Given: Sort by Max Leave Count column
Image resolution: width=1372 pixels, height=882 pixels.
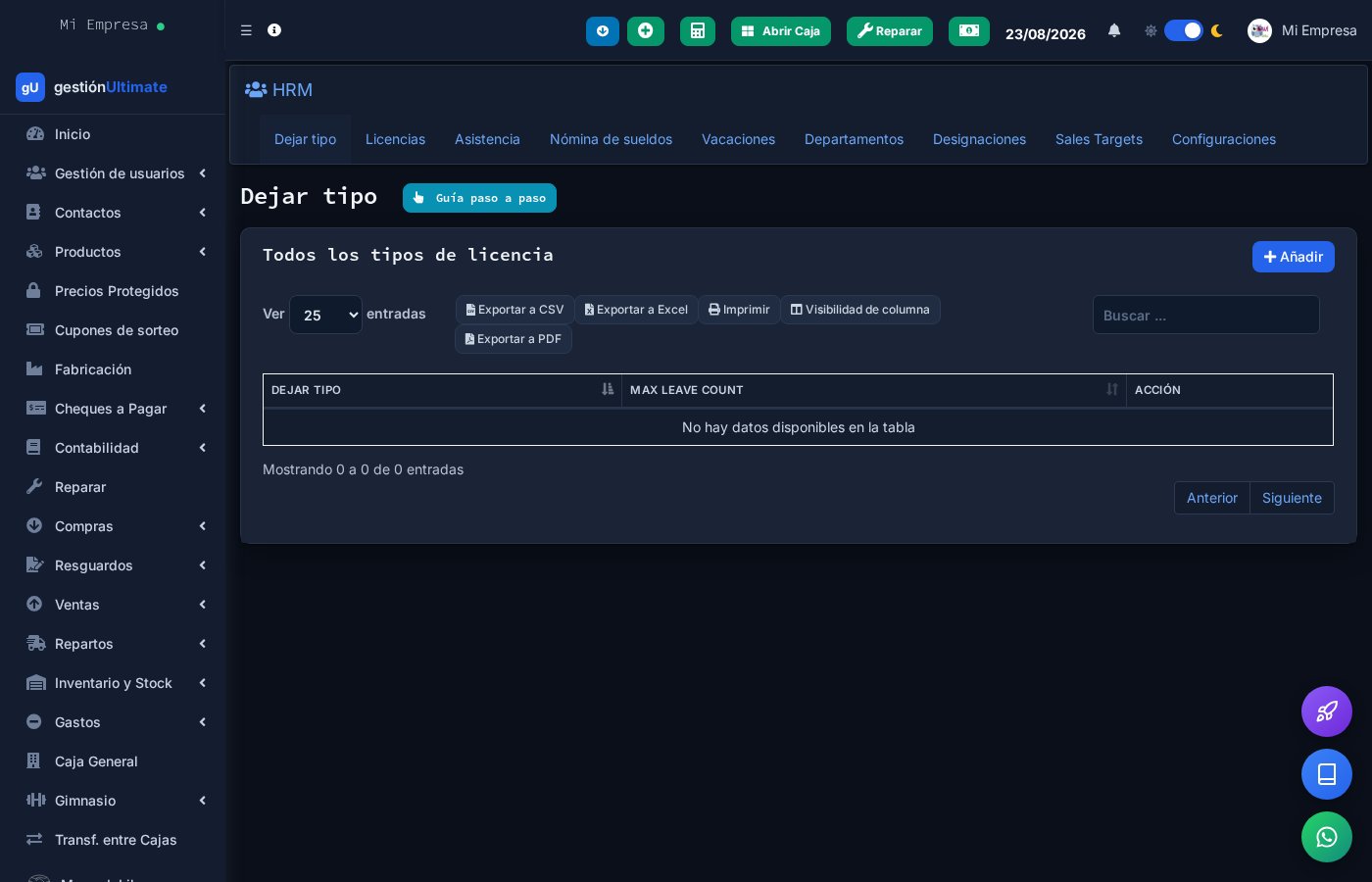Looking at the screenshot, I should pyautogui.click(x=874, y=390).
